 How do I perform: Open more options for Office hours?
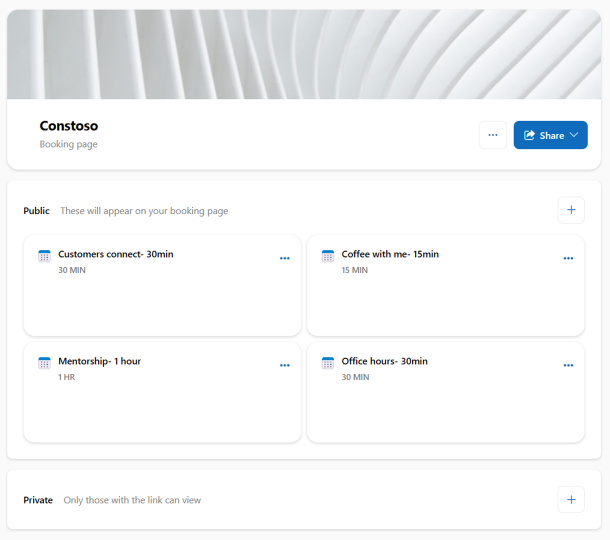(568, 365)
